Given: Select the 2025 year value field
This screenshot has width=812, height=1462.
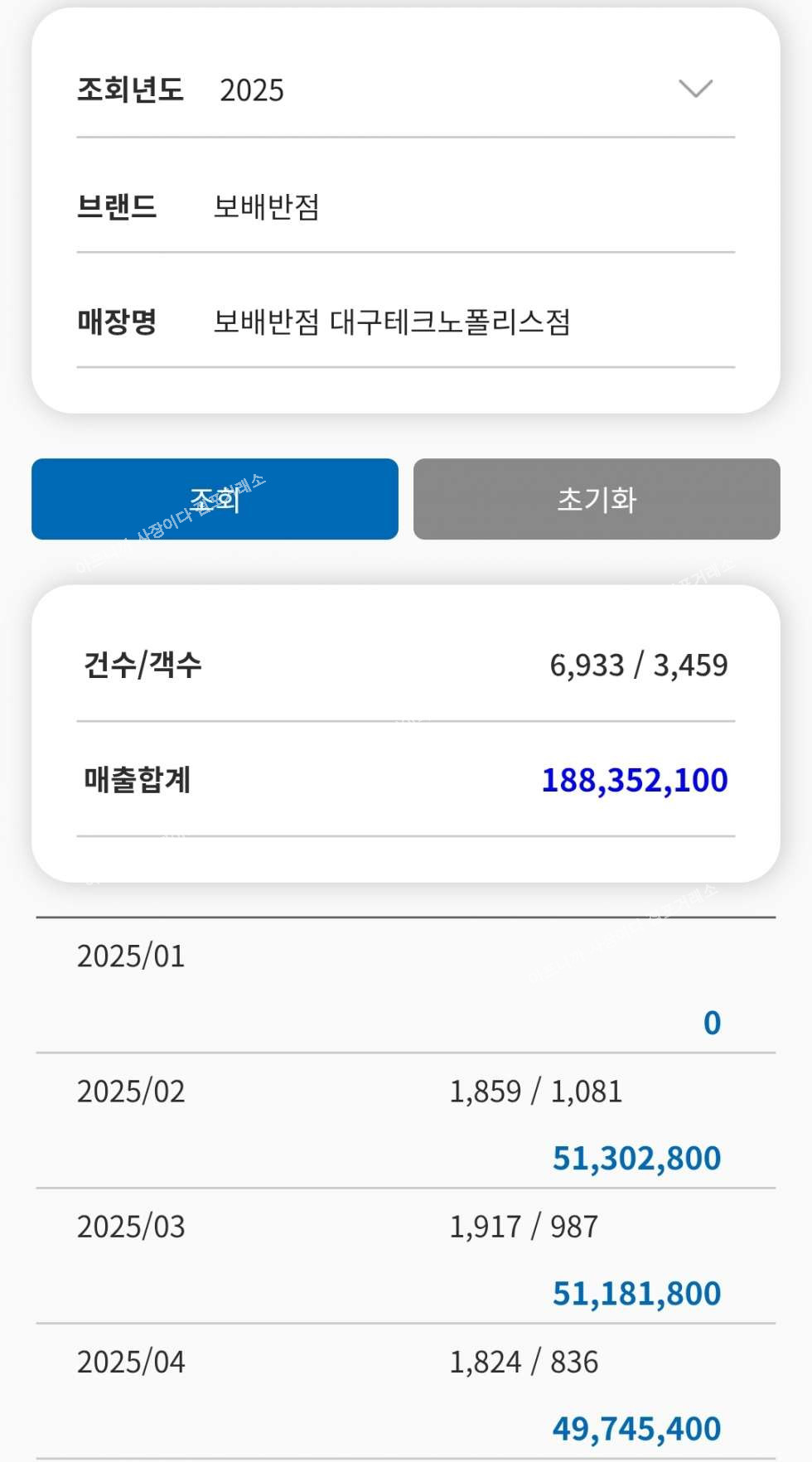Looking at the screenshot, I should point(252,90).
